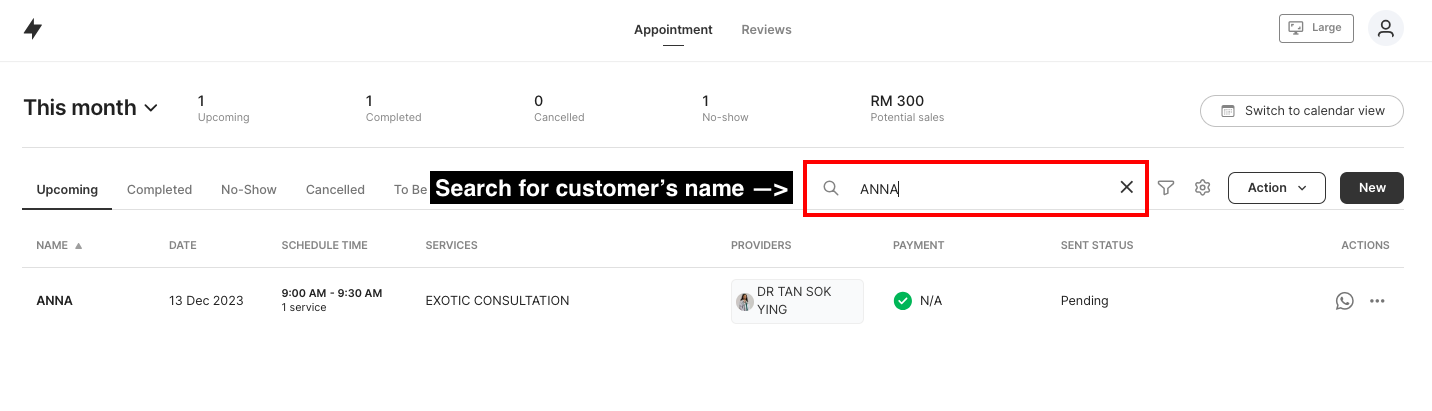Clear the ANNA search with X icon
The image size is (1432, 411).
[1127, 187]
